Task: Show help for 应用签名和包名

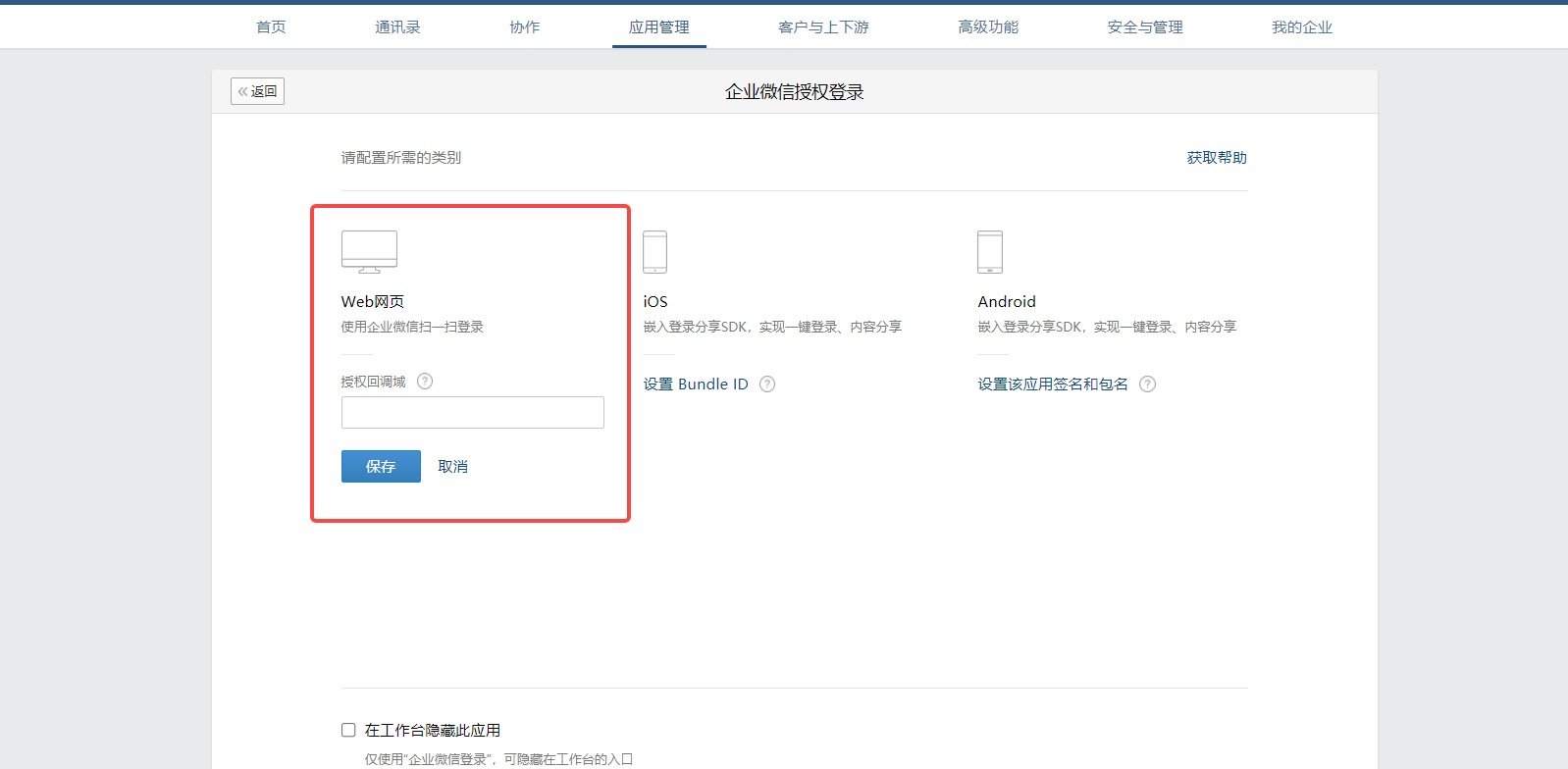Action: point(1147,384)
